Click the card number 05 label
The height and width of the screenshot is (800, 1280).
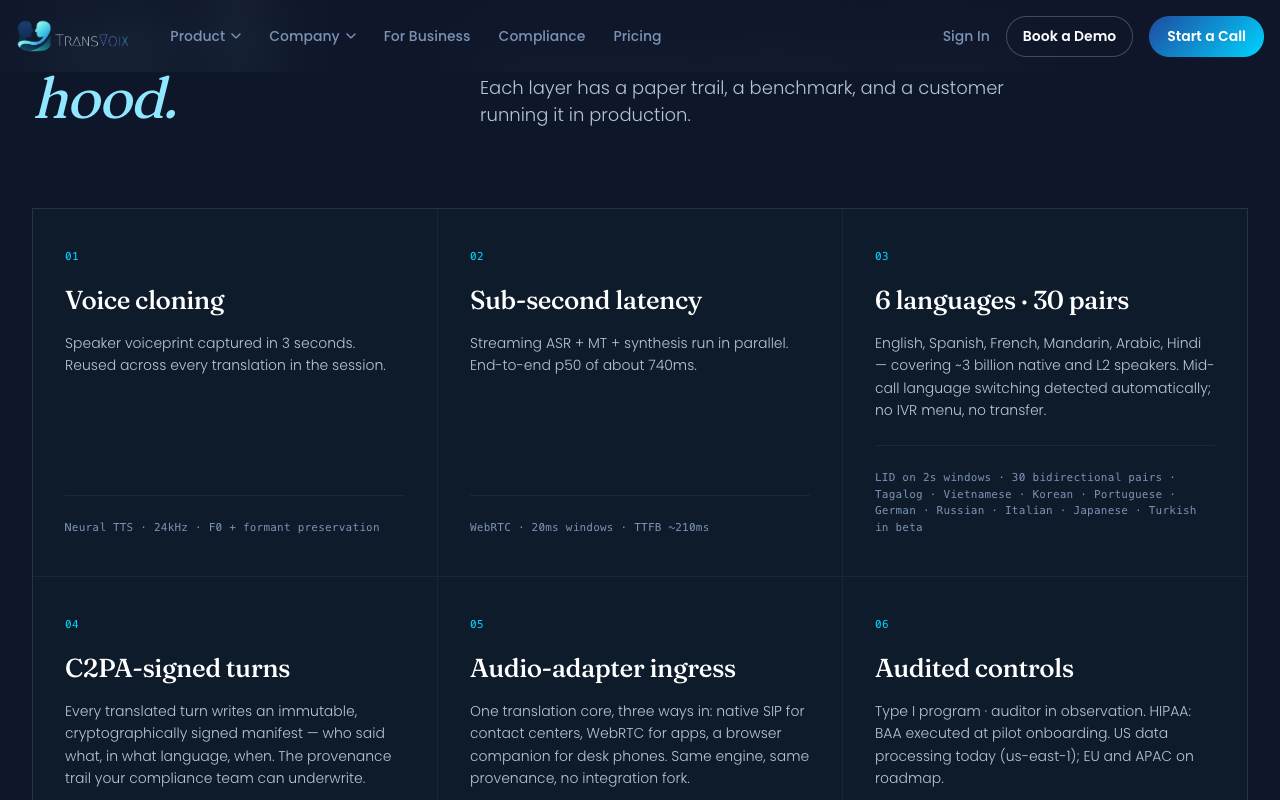coord(477,624)
